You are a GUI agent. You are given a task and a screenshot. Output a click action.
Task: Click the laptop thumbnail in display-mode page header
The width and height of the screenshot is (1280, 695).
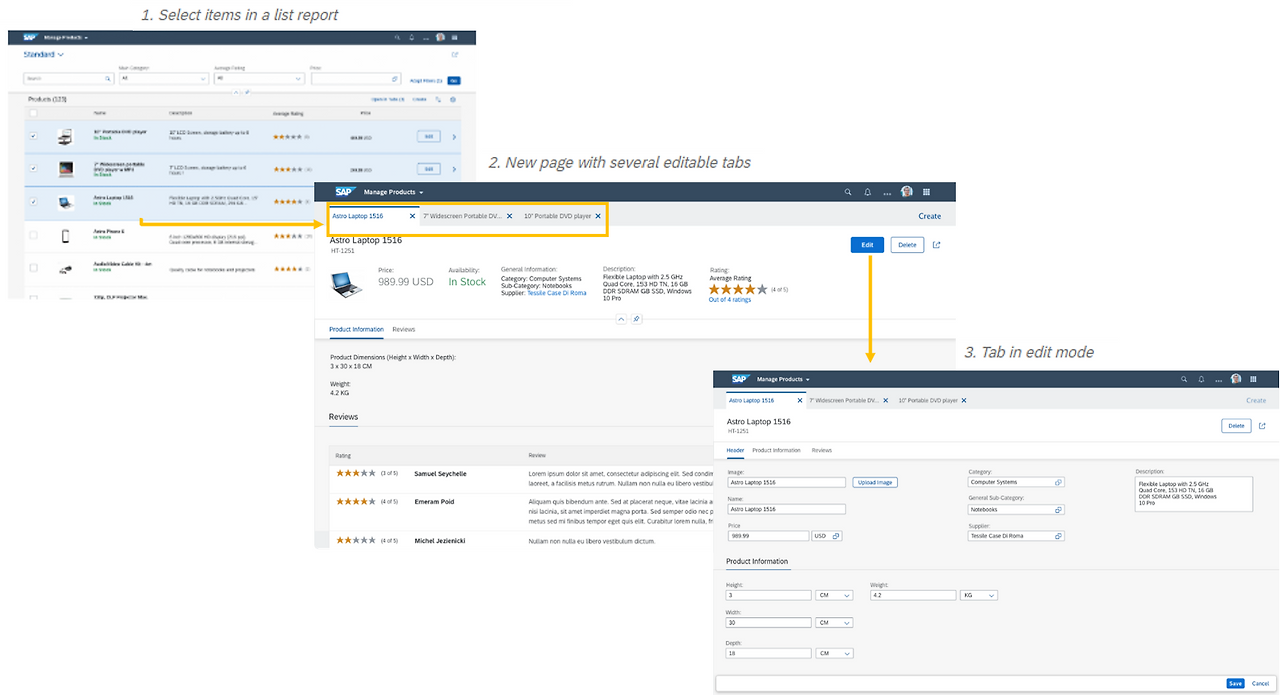tap(346, 283)
